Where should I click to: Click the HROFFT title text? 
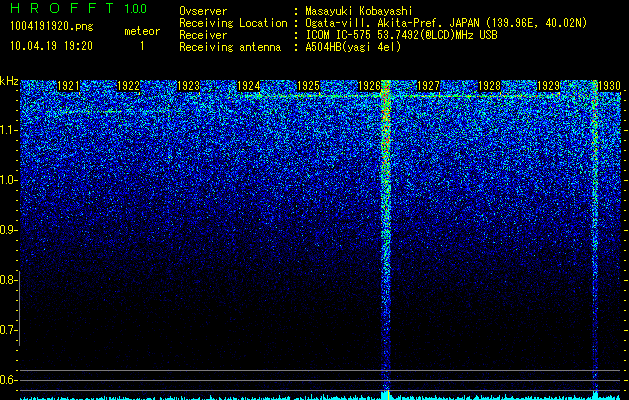pos(62,8)
